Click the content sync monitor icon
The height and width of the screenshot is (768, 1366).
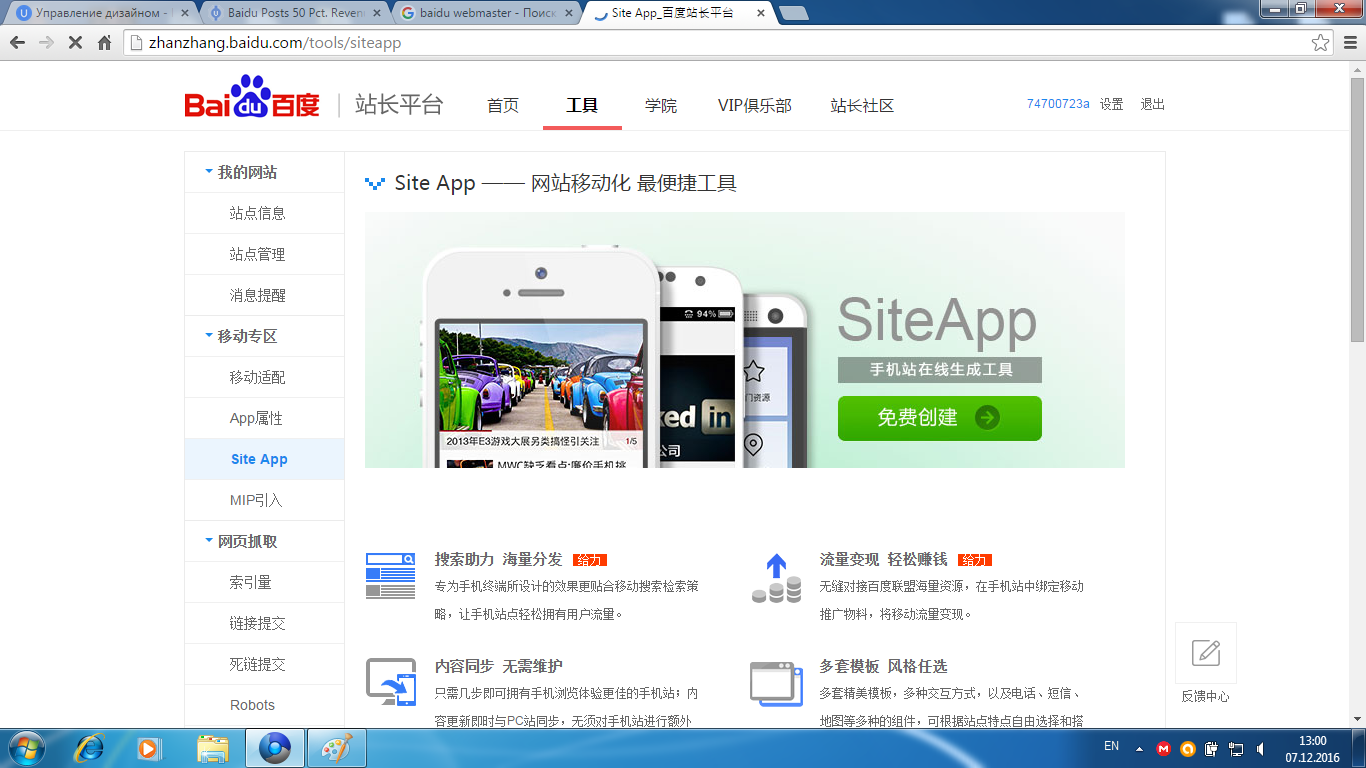390,682
